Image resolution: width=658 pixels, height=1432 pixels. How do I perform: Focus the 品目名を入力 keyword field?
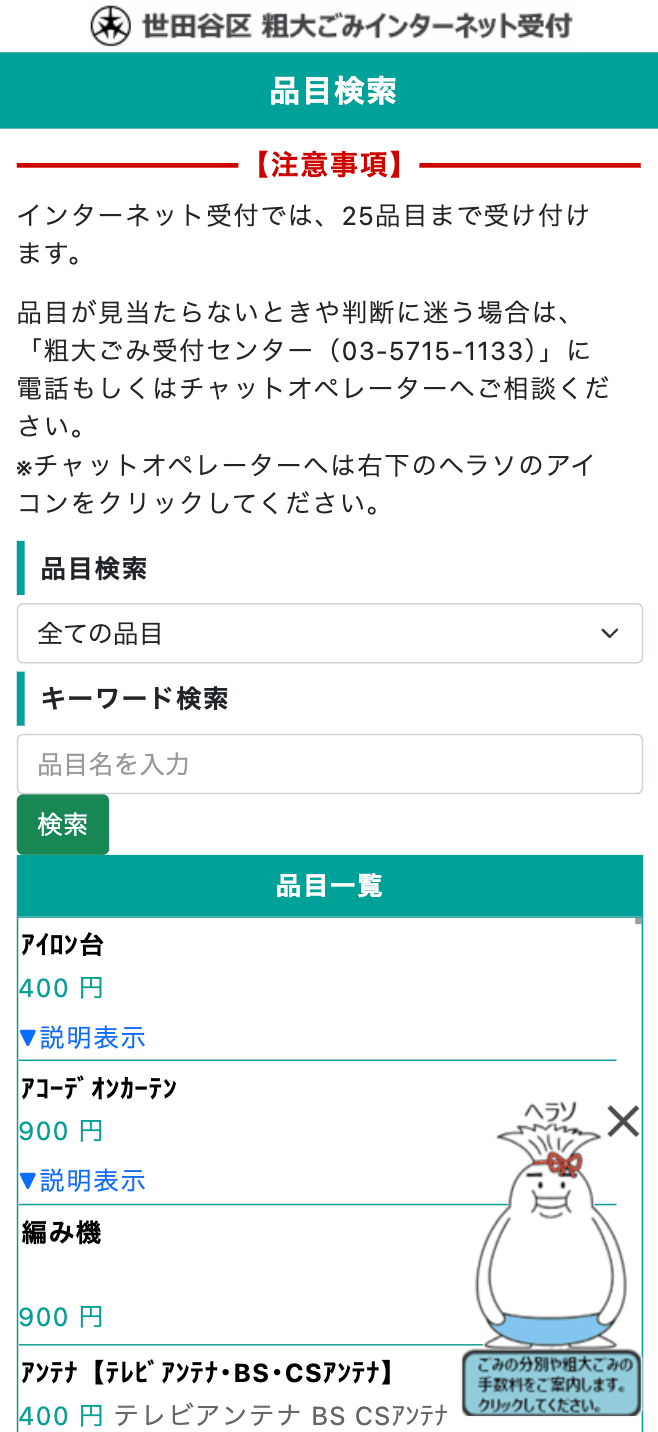(329, 765)
